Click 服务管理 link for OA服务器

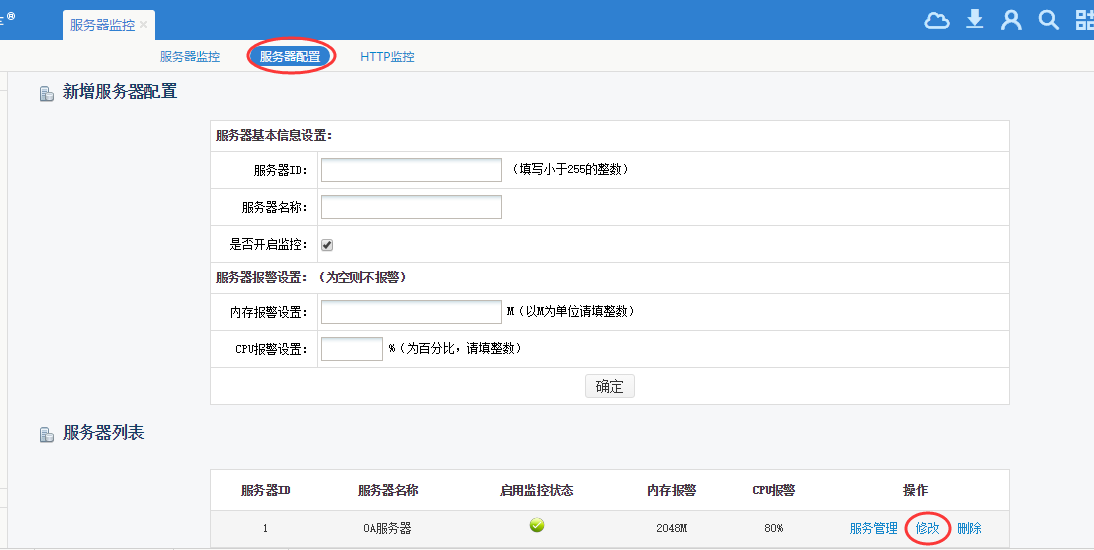(873, 528)
